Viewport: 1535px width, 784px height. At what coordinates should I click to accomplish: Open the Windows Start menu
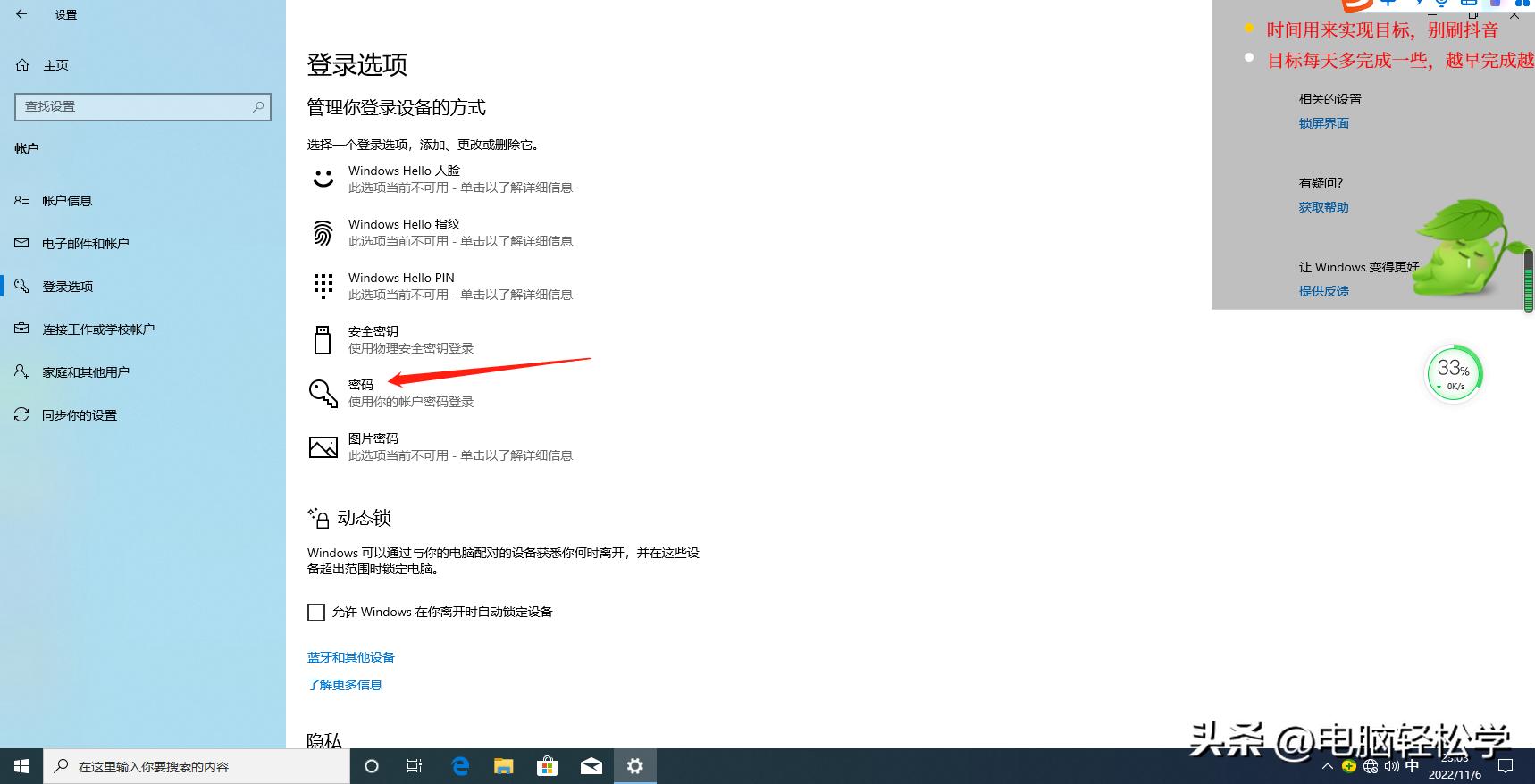coord(21,766)
